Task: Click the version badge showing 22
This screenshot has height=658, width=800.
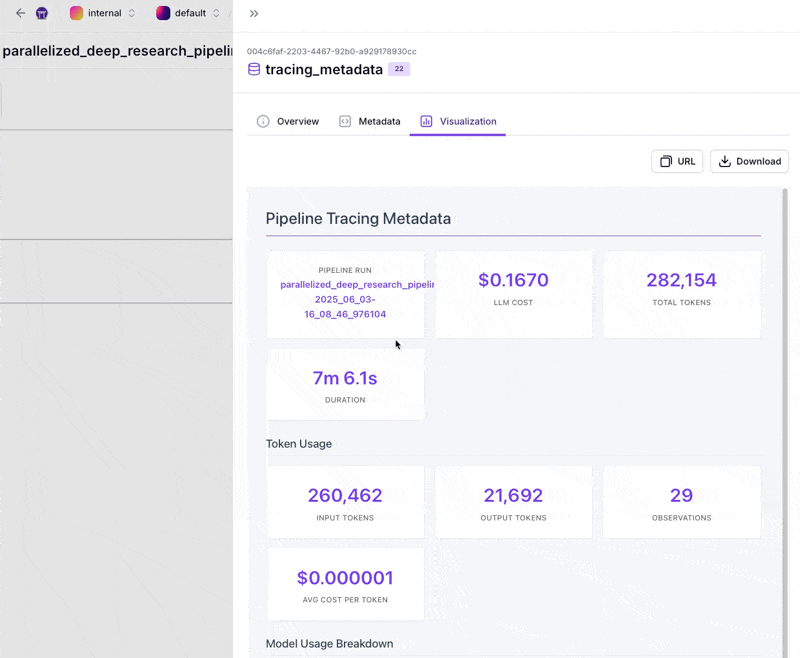Action: [x=399, y=69]
